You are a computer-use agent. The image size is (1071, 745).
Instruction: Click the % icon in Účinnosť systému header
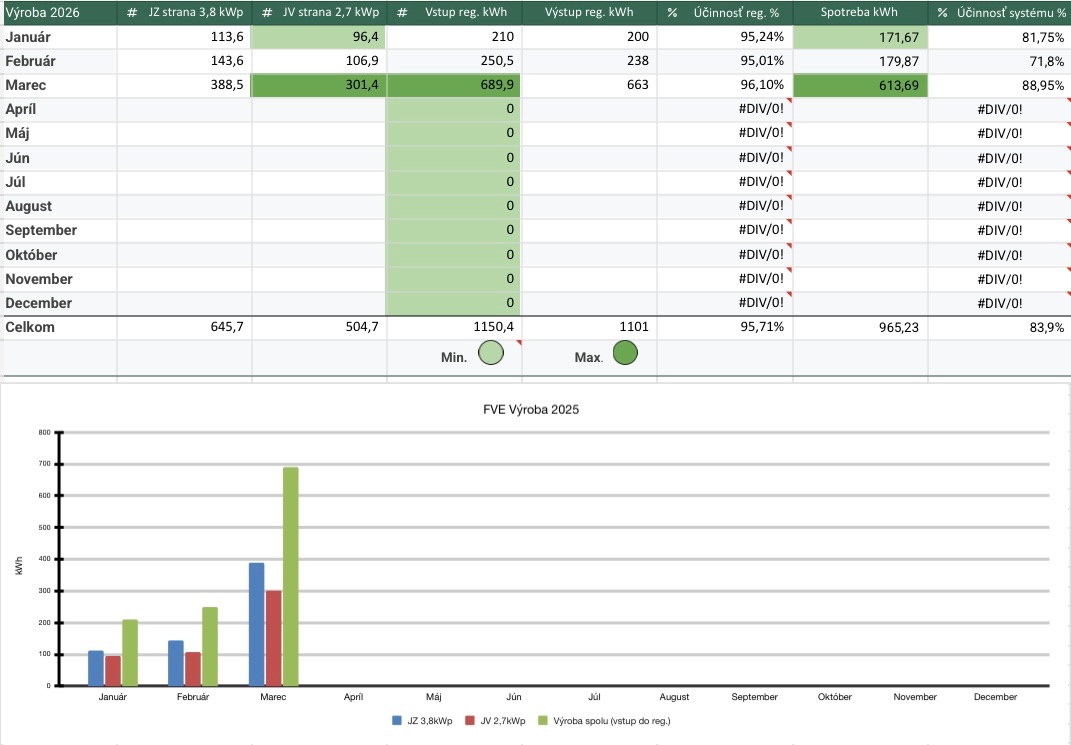(942, 13)
